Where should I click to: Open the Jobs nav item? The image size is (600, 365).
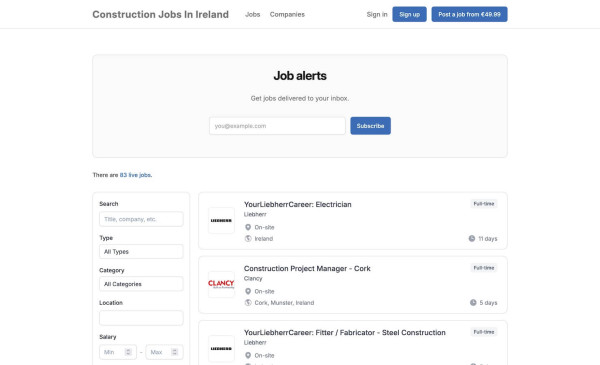253,15
